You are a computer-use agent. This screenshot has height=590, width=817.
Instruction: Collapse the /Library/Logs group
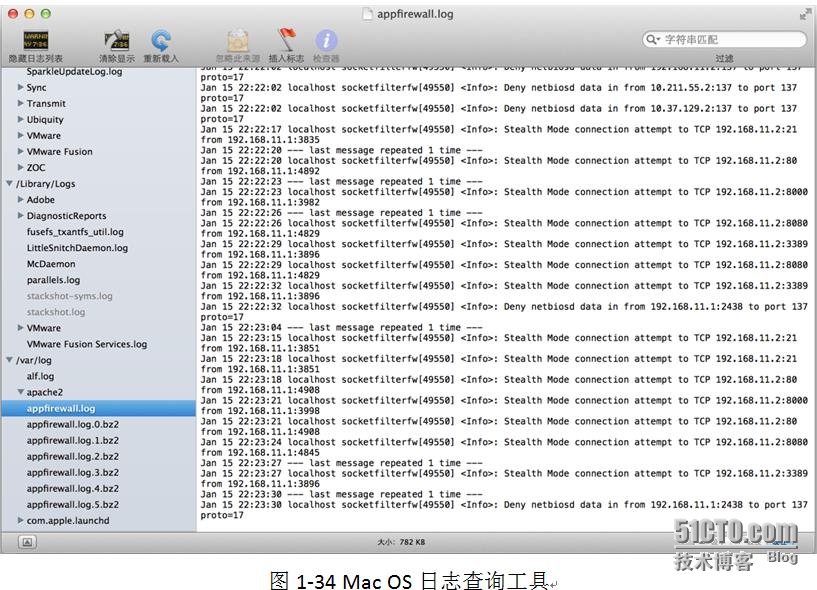click(x=9, y=183)
